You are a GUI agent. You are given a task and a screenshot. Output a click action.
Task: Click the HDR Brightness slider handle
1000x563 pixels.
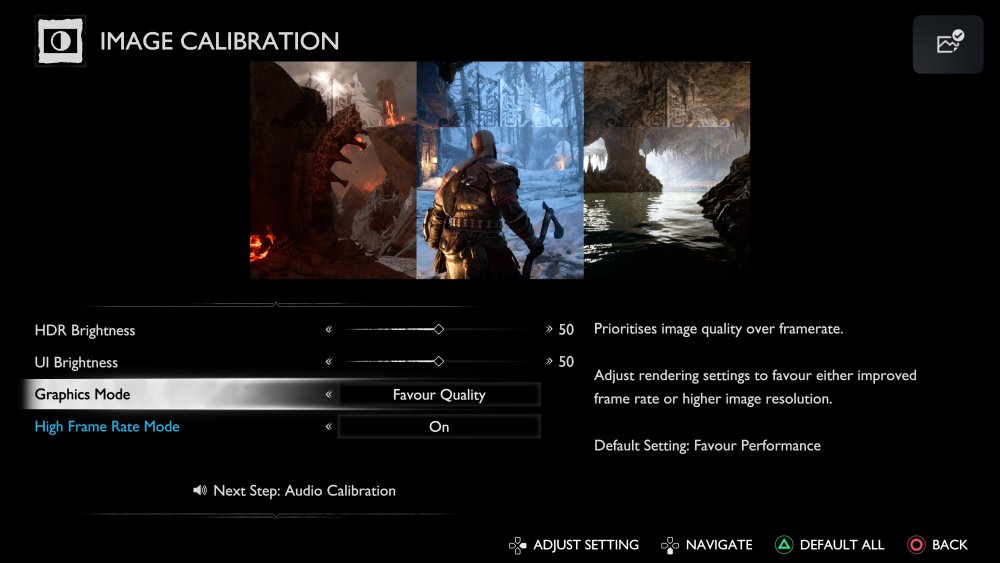point(438,330)
